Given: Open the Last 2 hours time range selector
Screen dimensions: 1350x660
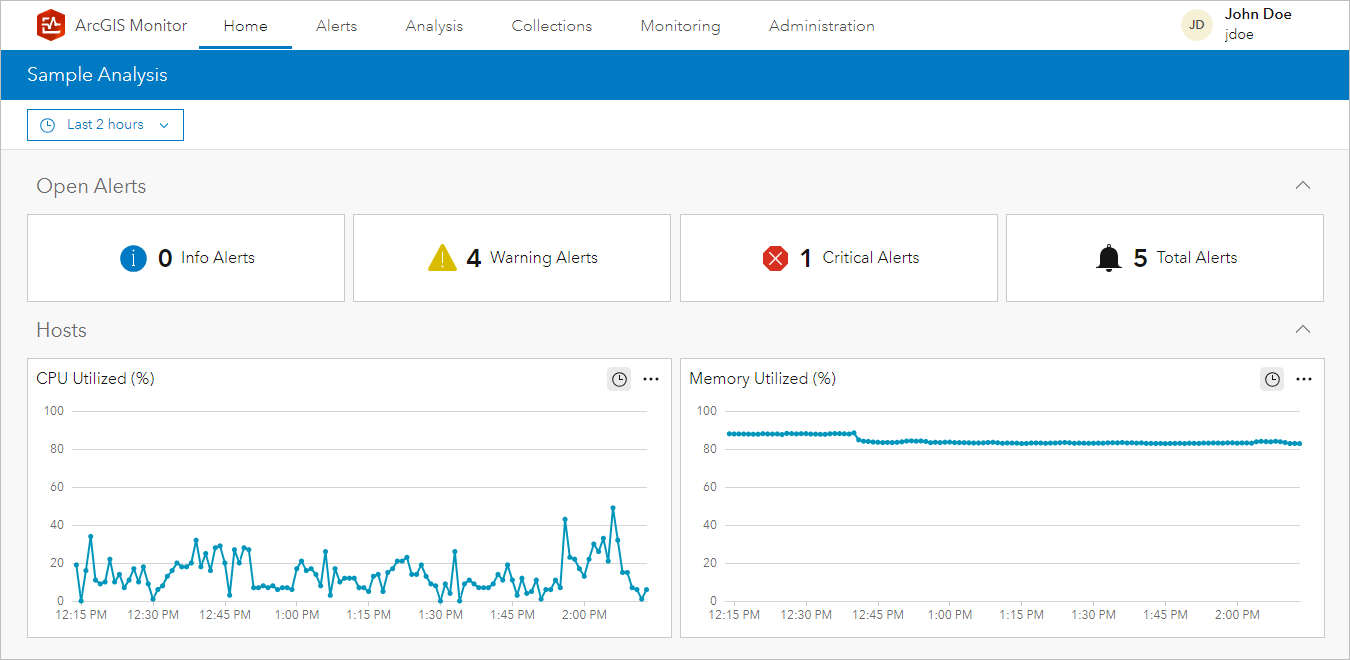Looking at the screenshot, I should pyautogui.click(x=105, y=124).
